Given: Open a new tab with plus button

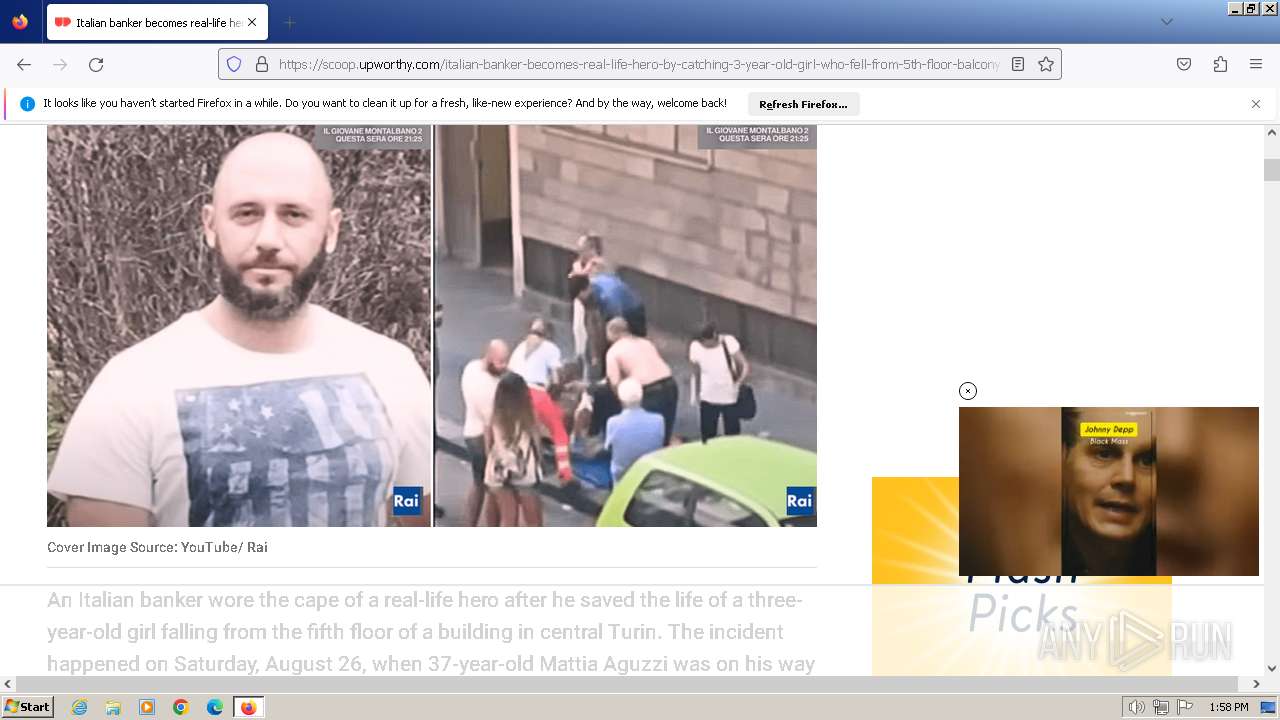Looking at the screenshot, I should tap(289, 22).
